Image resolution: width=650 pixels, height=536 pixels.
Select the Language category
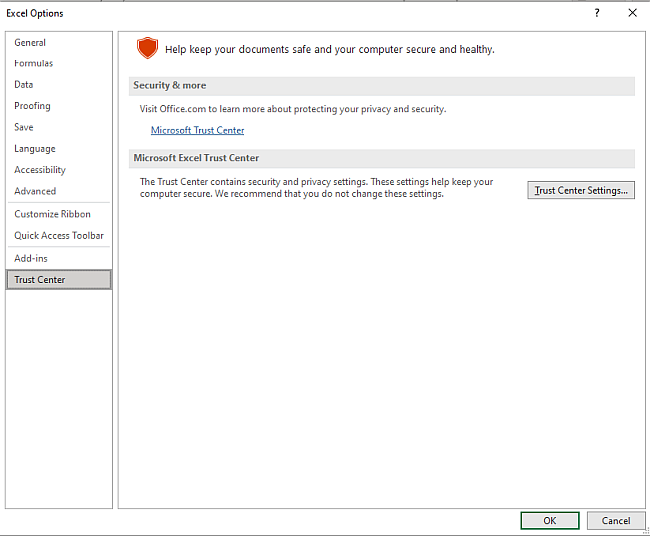click(35, 149)
